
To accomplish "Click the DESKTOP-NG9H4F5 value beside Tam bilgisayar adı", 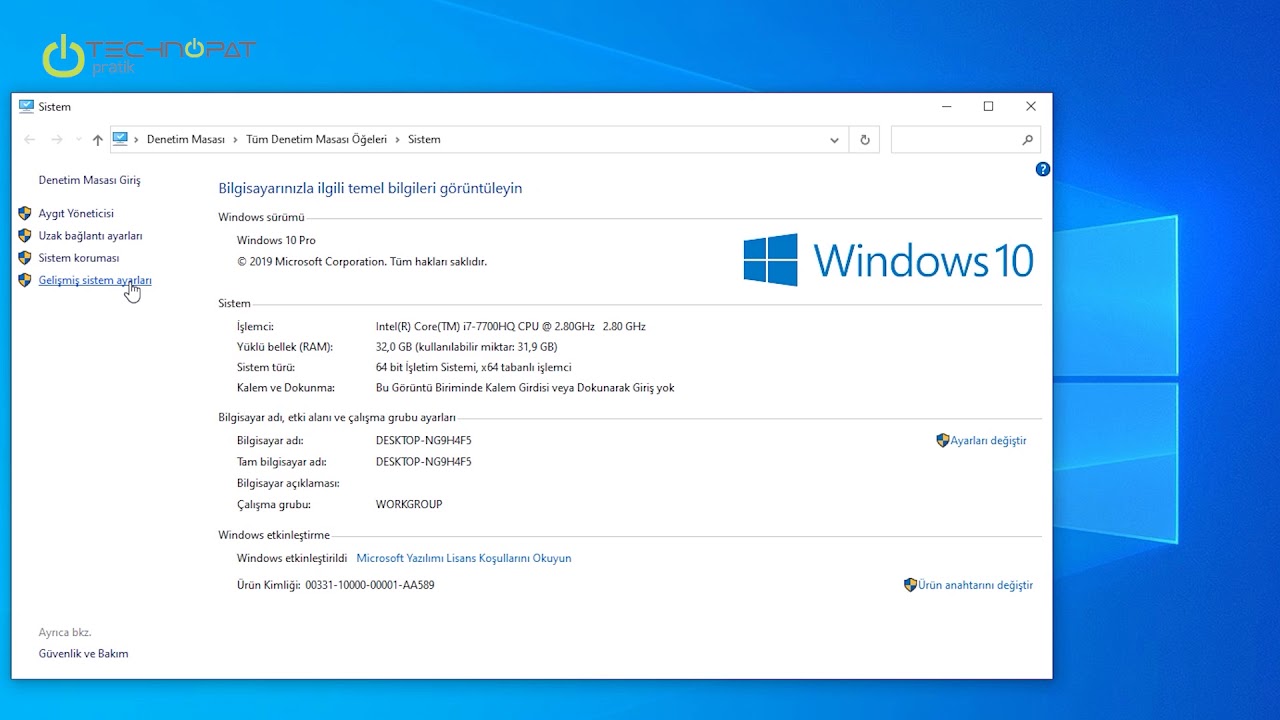I will click(424, 462).
